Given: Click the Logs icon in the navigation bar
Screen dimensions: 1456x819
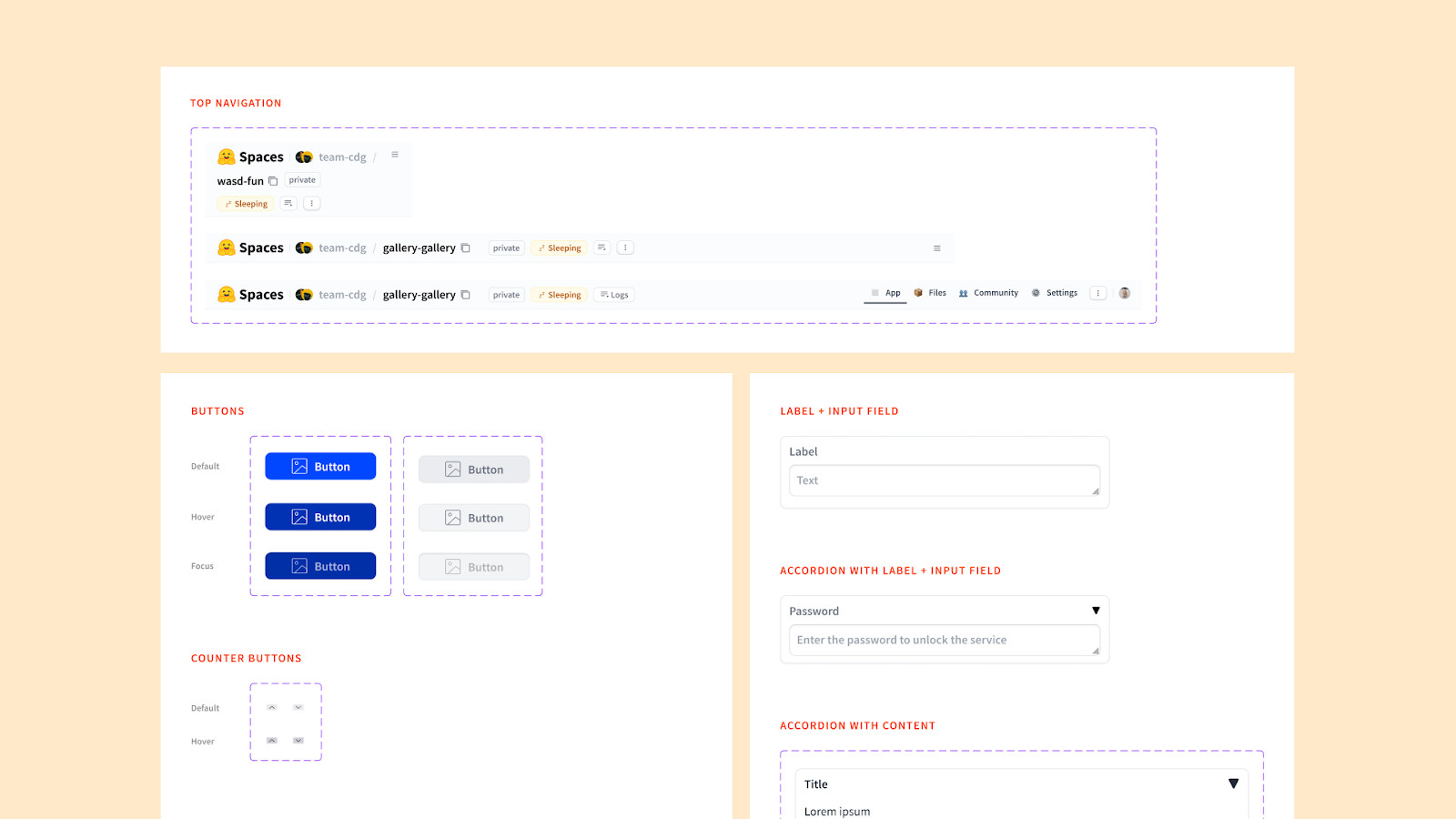Looking at the screenshot, I should click(604, 294).
